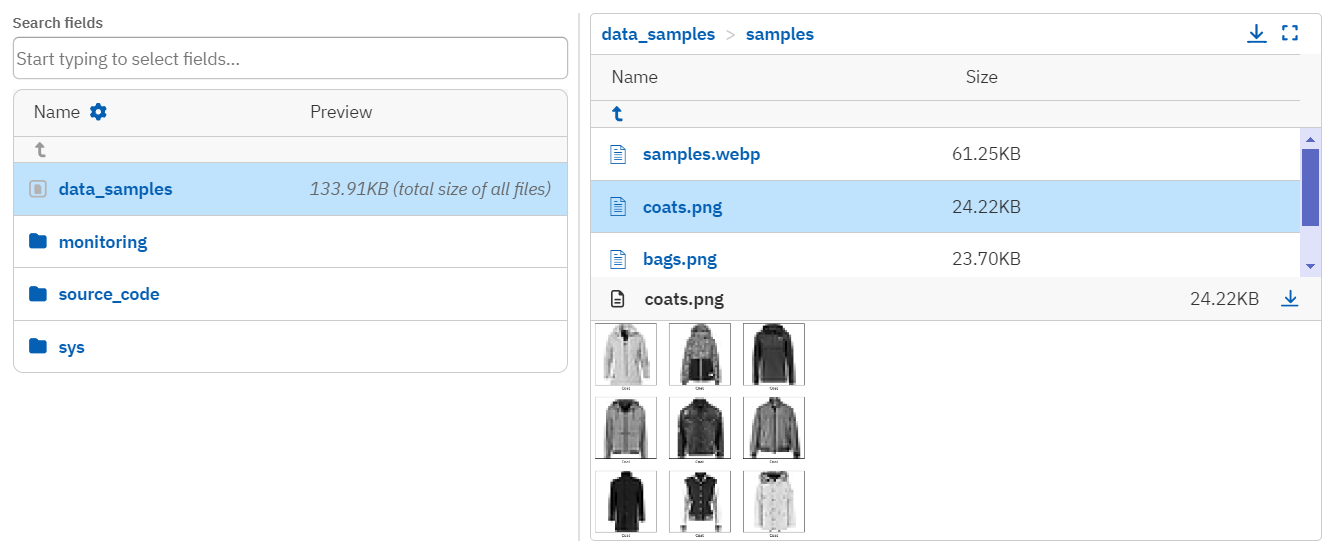Image resolution: width=1332 pixels, height=552 pixels.
Task: Open the samples.webp file
Action: (701, 155)
